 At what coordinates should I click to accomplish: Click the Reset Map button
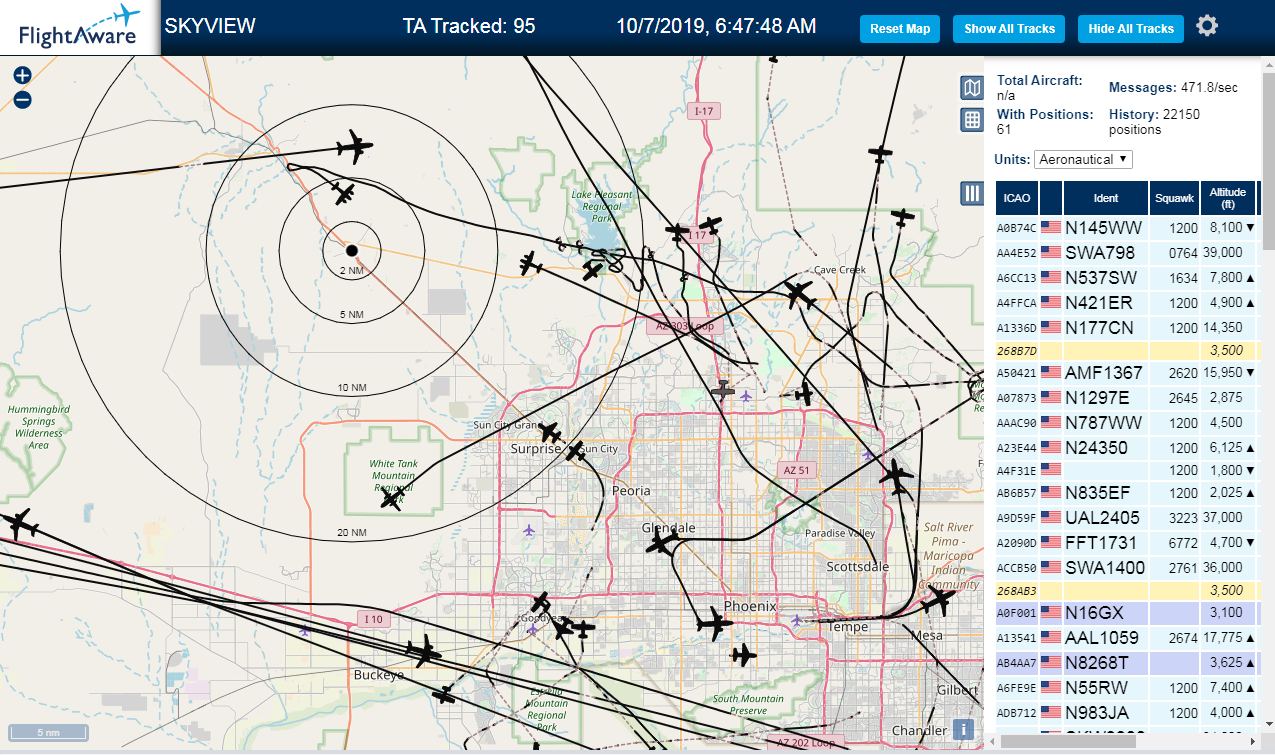coord(900,29)
